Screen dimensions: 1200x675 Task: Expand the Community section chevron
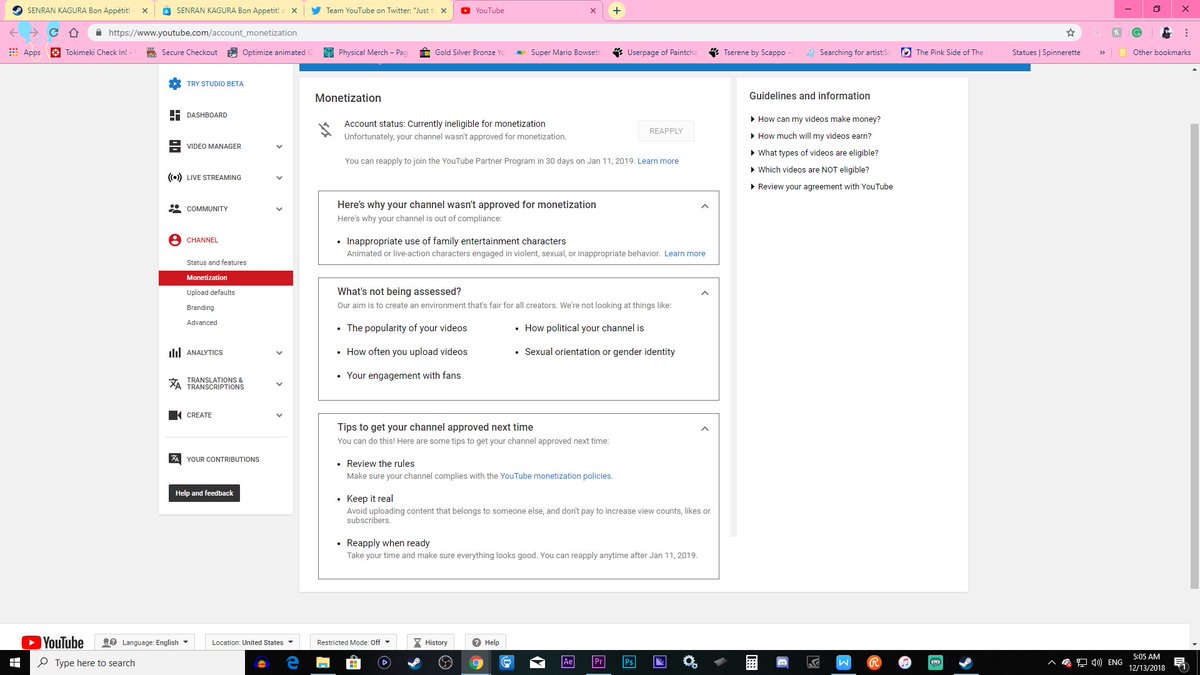tap(279, 209)
